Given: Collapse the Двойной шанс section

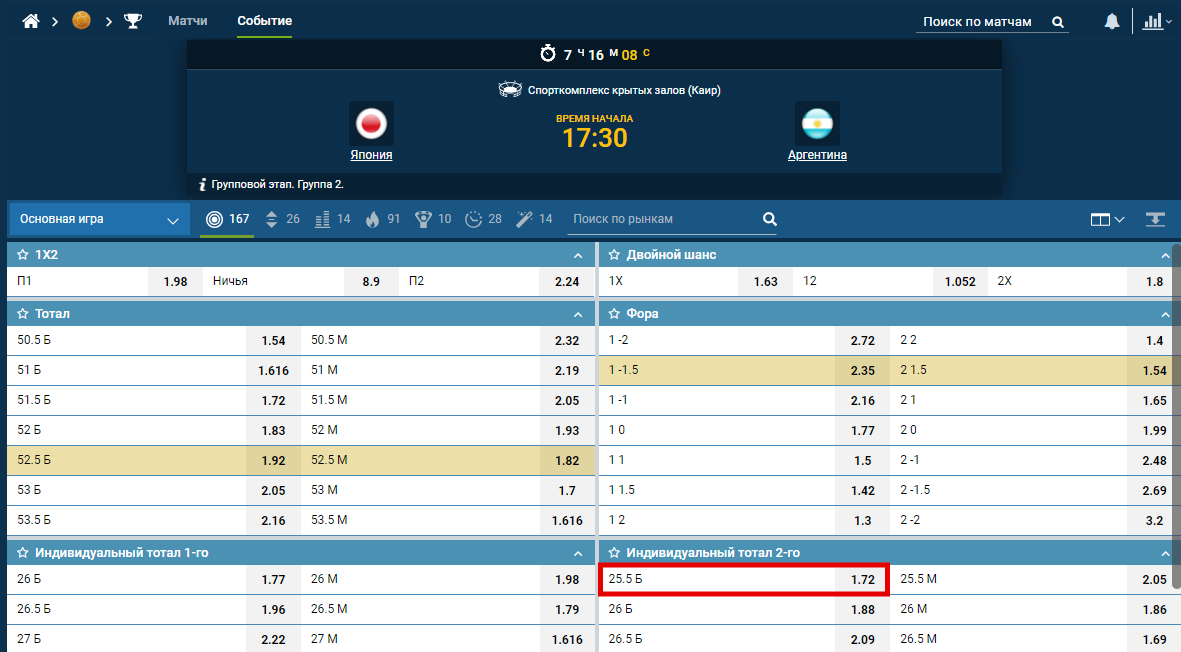Looking at the screenshot, I should 1164,255.
